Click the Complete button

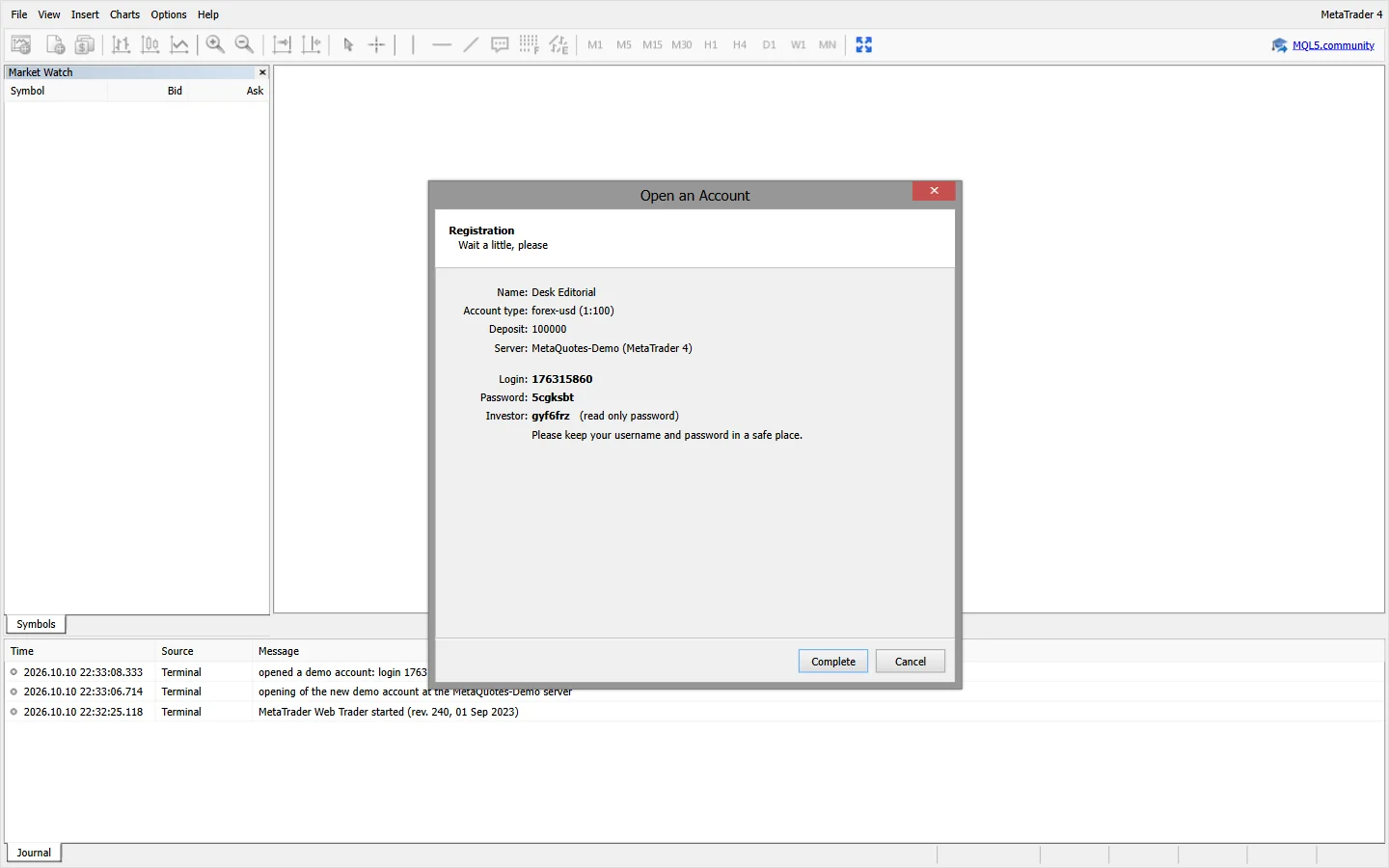click(833, 662)
